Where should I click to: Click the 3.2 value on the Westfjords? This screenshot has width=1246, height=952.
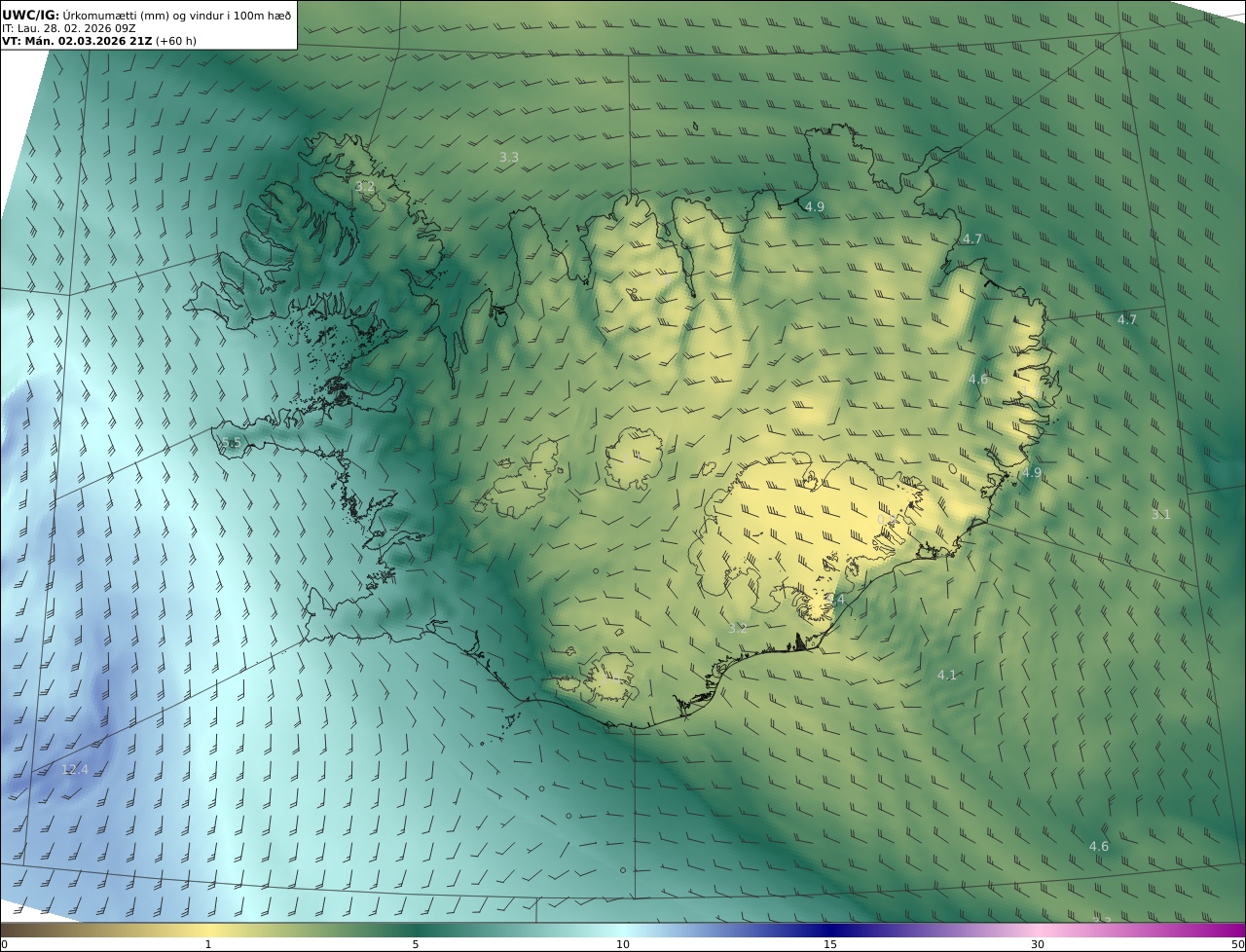(365, 186)
